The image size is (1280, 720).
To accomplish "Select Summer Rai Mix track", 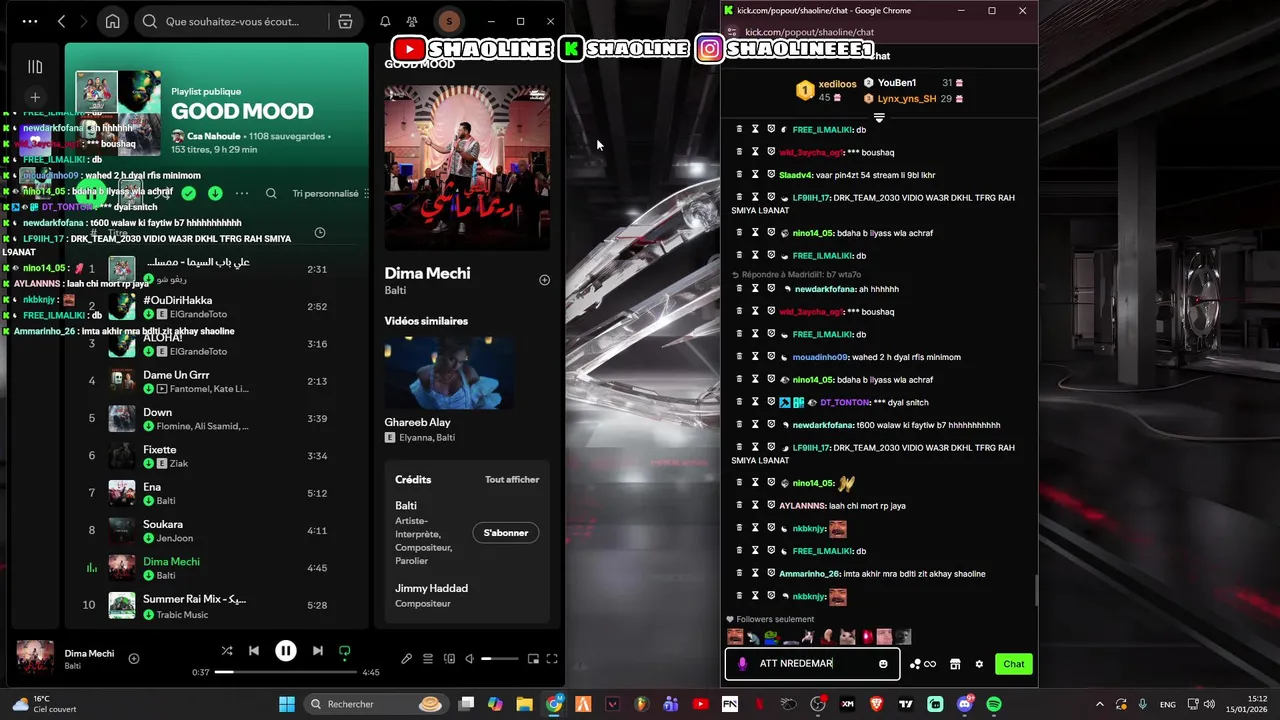I will tap(216, 605).
